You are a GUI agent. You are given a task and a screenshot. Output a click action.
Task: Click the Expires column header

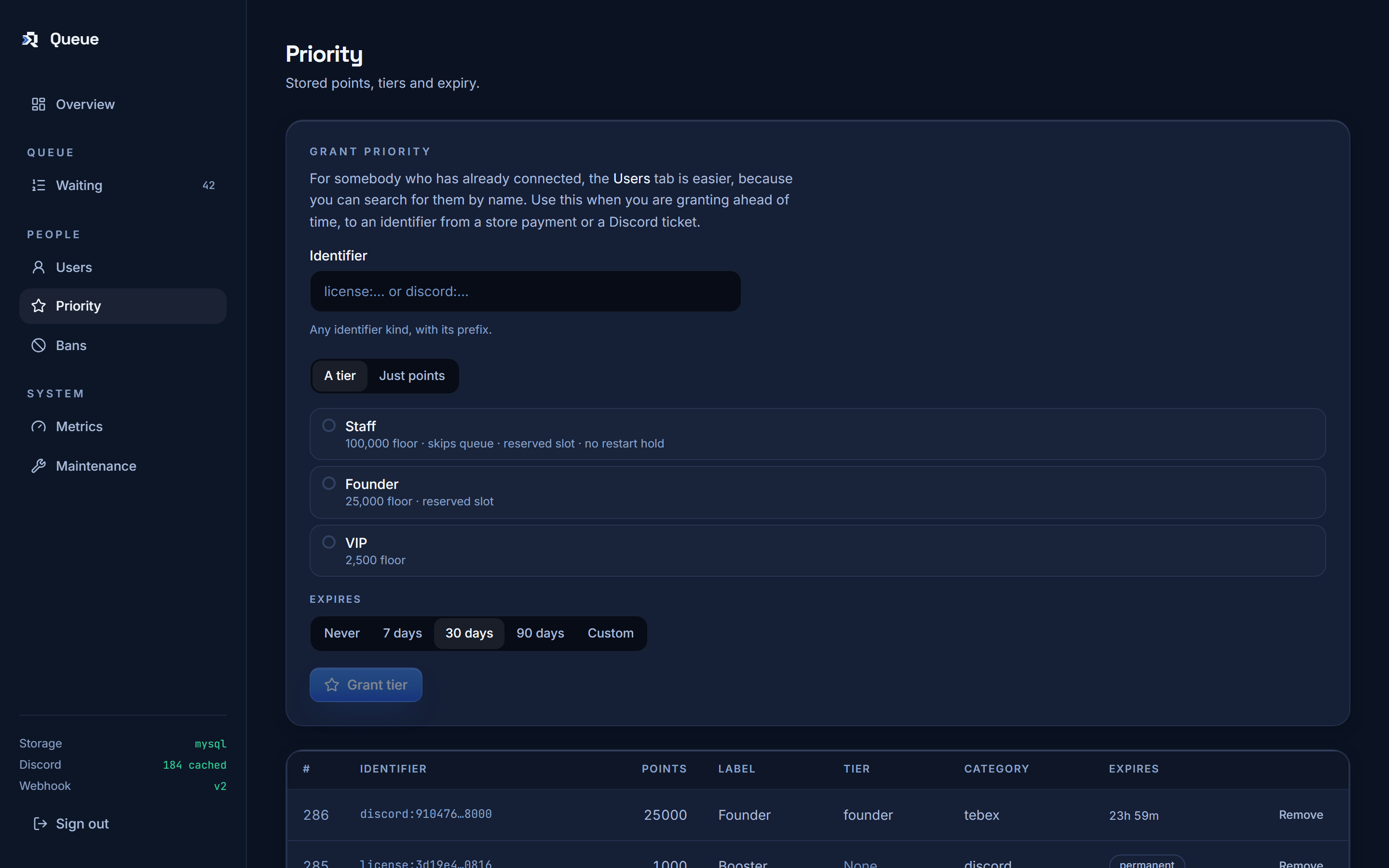coord(1133,769)
